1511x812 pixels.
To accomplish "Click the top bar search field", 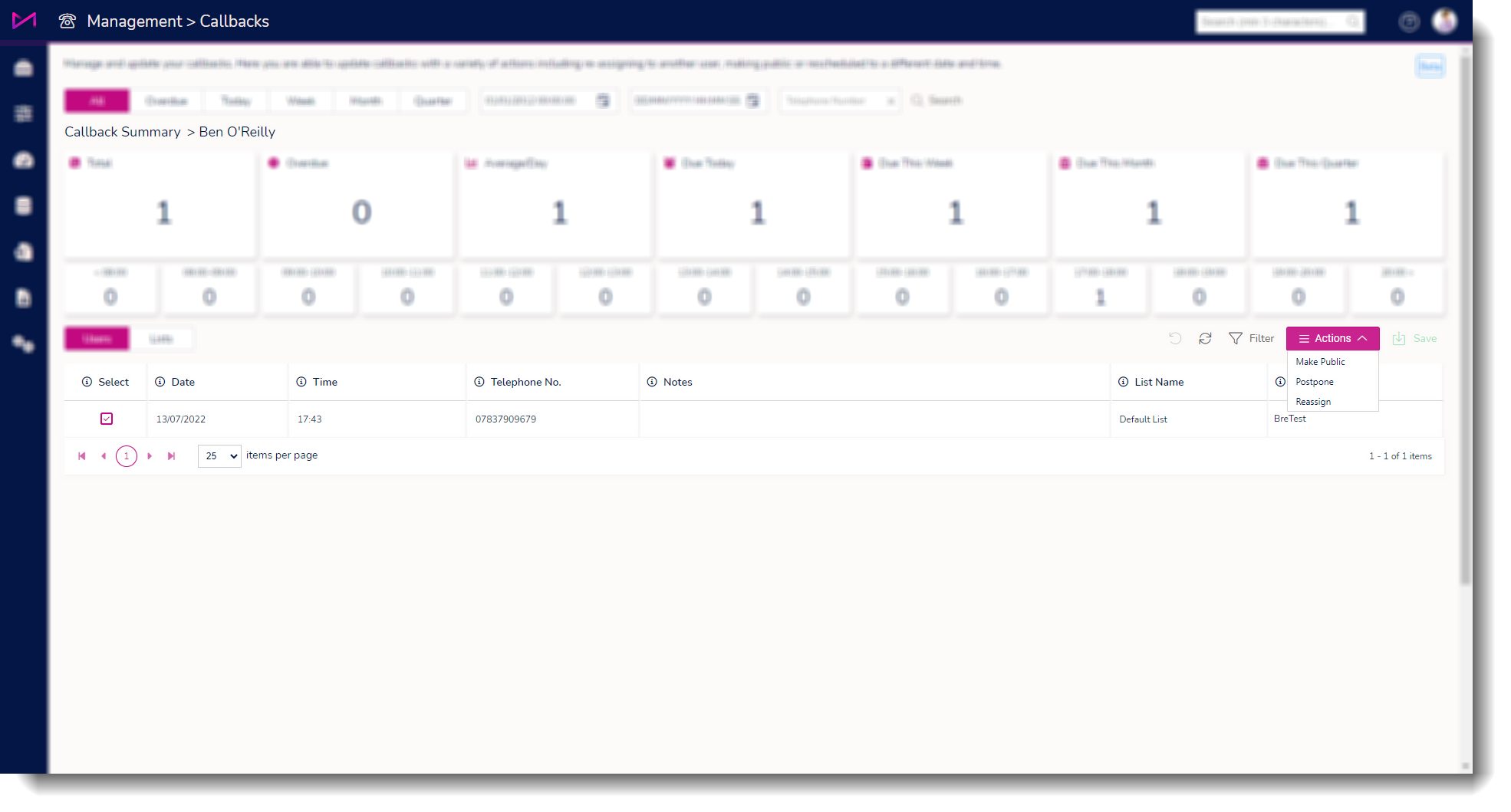I will (x=1280, y=22).
